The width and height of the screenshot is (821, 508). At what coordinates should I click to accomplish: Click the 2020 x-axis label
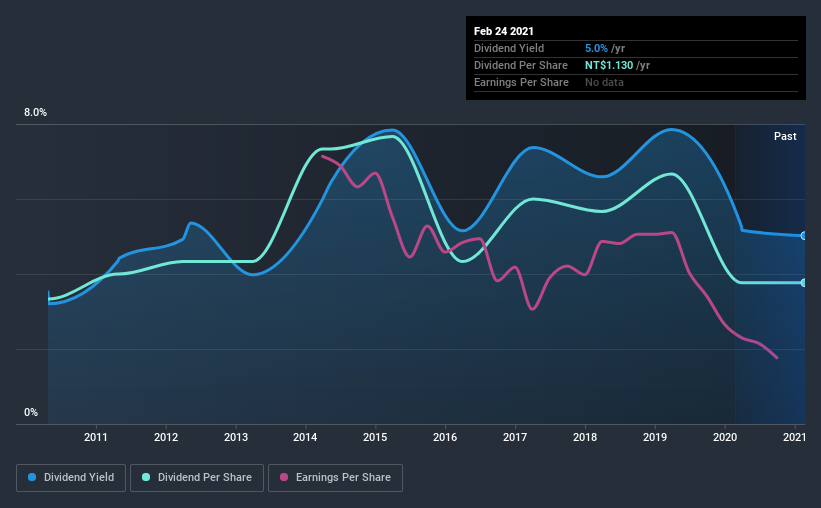pyautogui.click(x=725, y=437)
